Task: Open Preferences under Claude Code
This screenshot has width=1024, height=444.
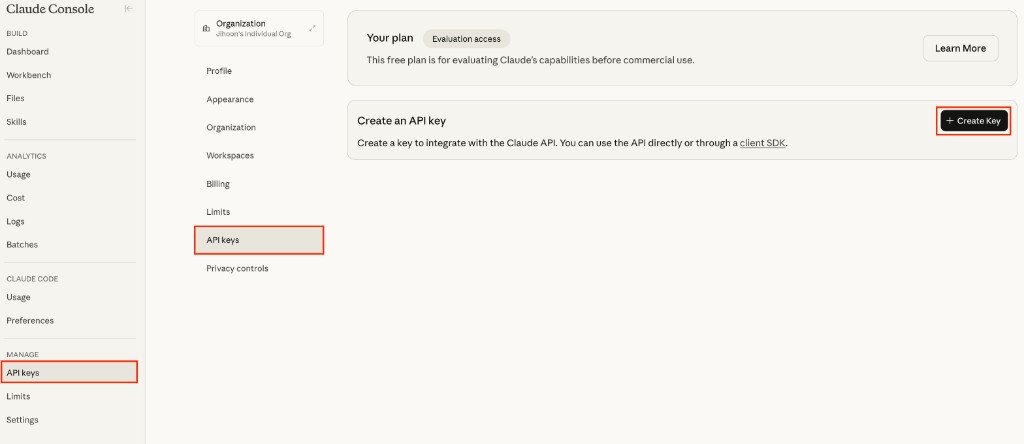Action: pos(30,321)
